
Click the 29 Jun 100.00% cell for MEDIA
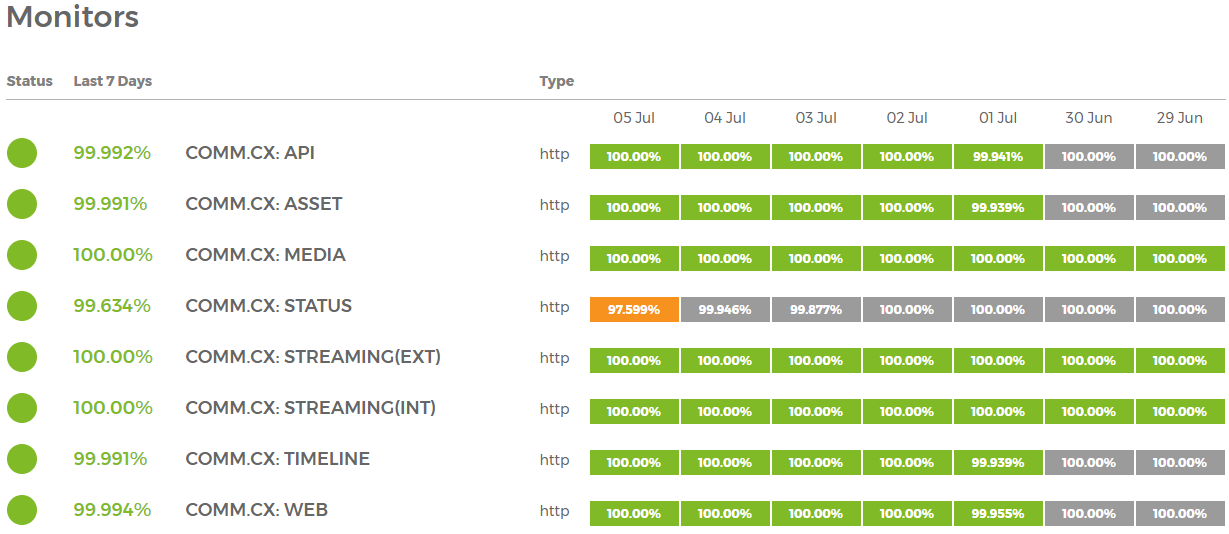[x=1180, y=259]
